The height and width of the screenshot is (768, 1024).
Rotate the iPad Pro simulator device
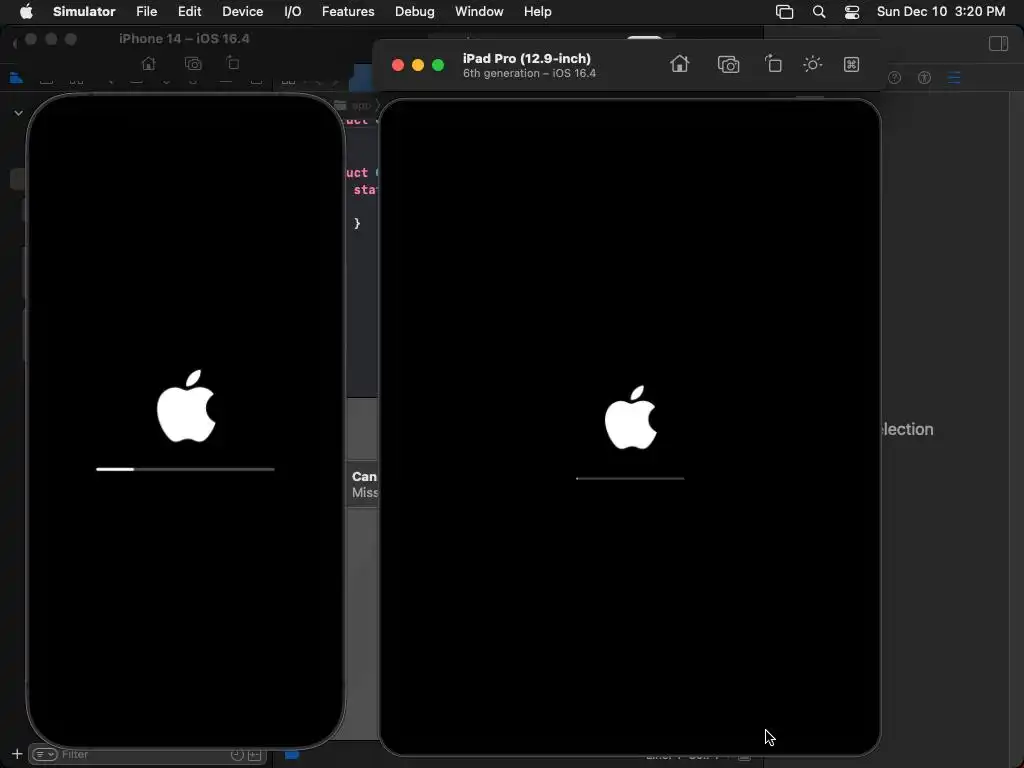click(x=773, y=64)
